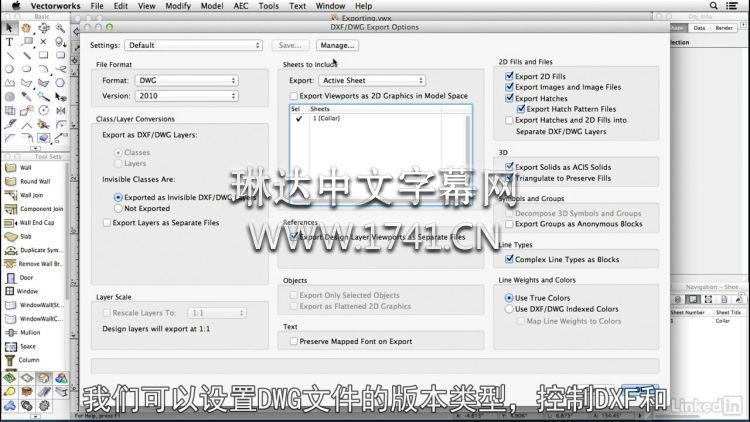Open the Modify menu

coord(178,6)
